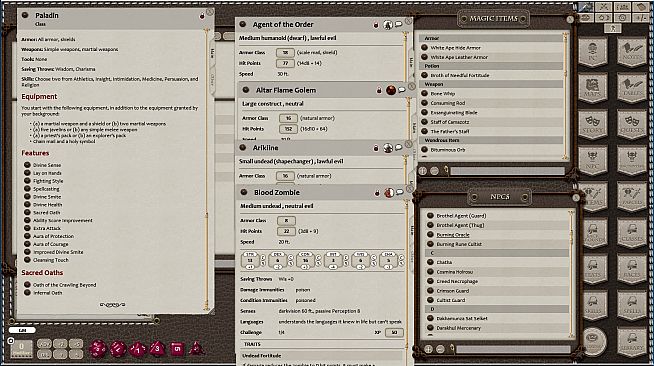Open the Races sidebar panel
Image resolution: width=654 pixels, height=366 pixels.
click(632, 270)
